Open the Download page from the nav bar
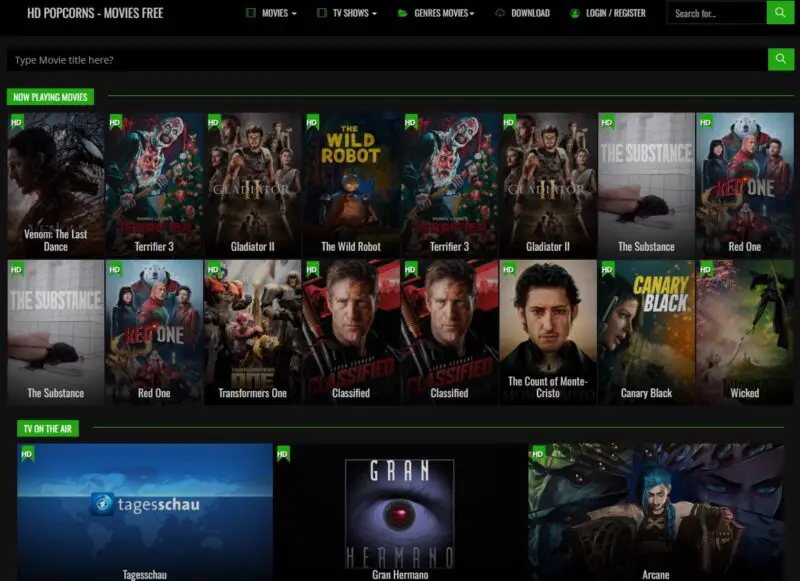Viewport: 800px width, 581px height. [530, 14]
